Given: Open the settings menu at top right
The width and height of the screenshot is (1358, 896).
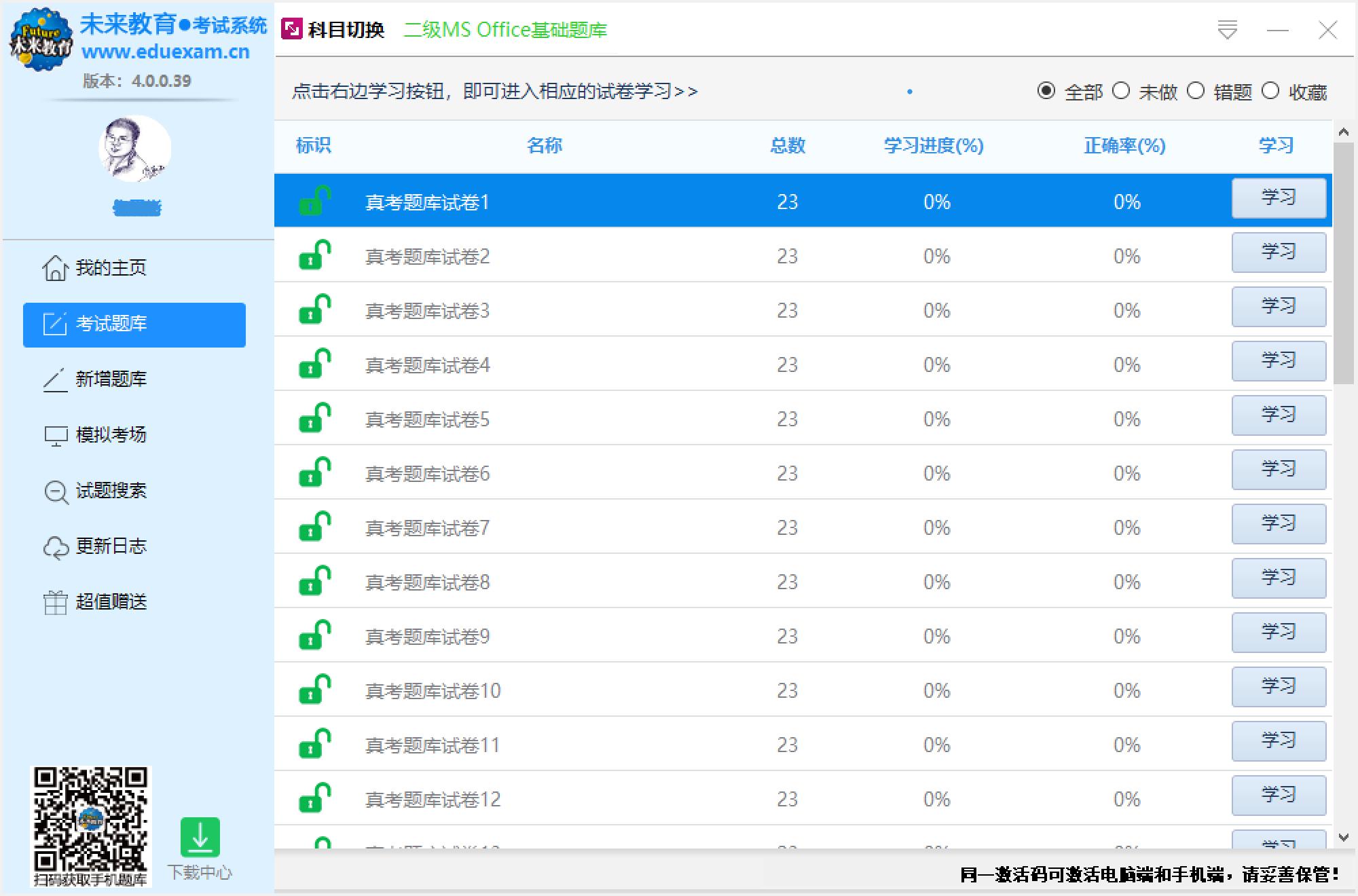Looking at the screenshot, I should [1227, 30].
